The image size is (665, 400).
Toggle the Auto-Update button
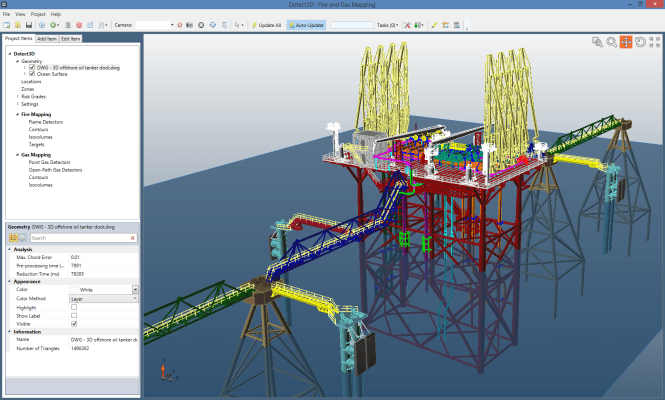pyautogui.click(x=308, y=24)
